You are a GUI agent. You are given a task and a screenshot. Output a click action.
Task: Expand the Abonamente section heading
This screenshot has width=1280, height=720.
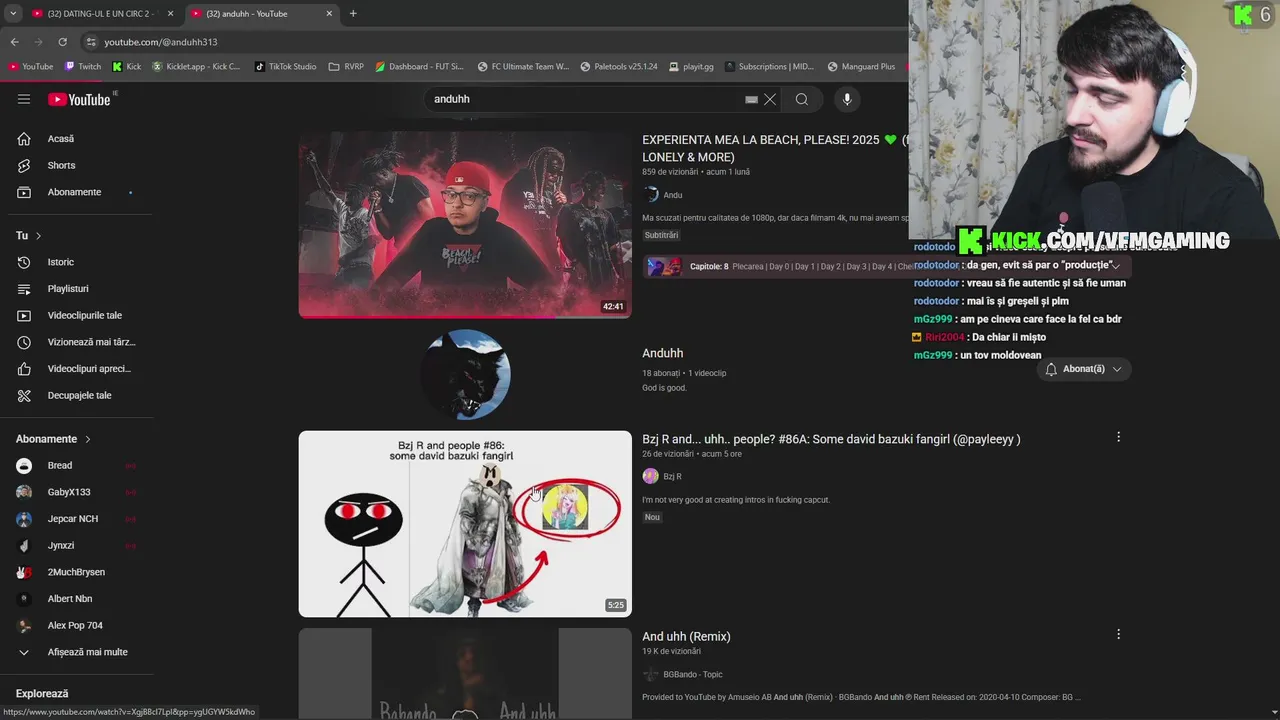click(x=53, y=439)
